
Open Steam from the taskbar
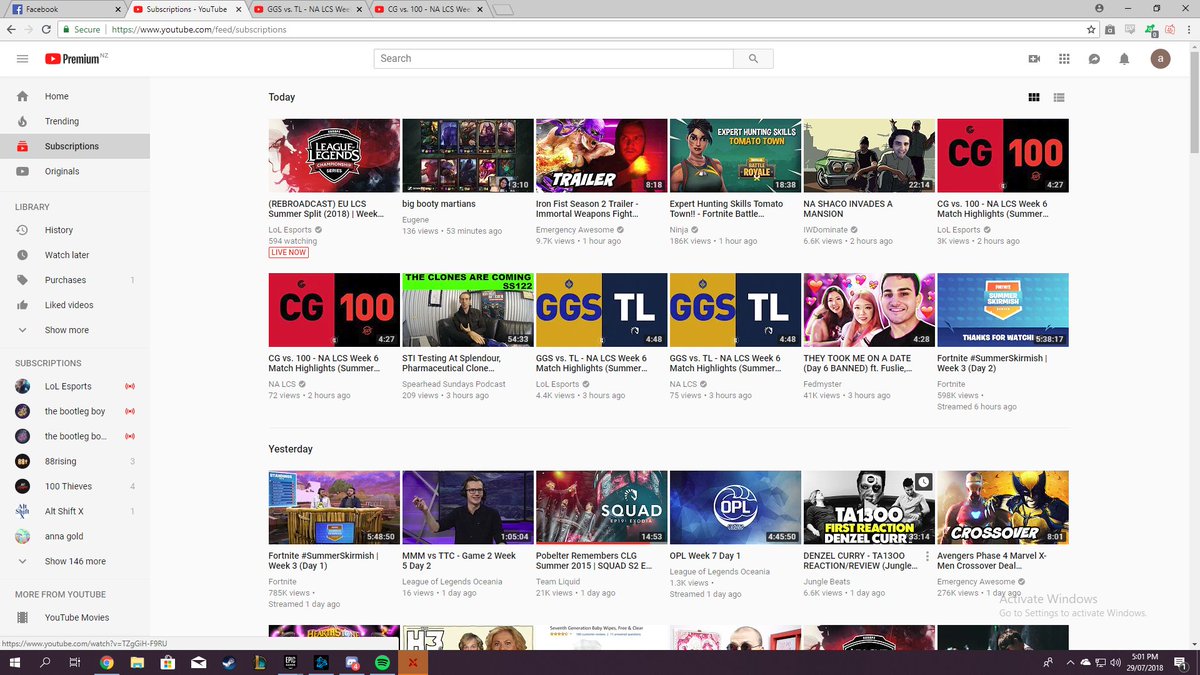pyautogui.click(x=228, y=662)
